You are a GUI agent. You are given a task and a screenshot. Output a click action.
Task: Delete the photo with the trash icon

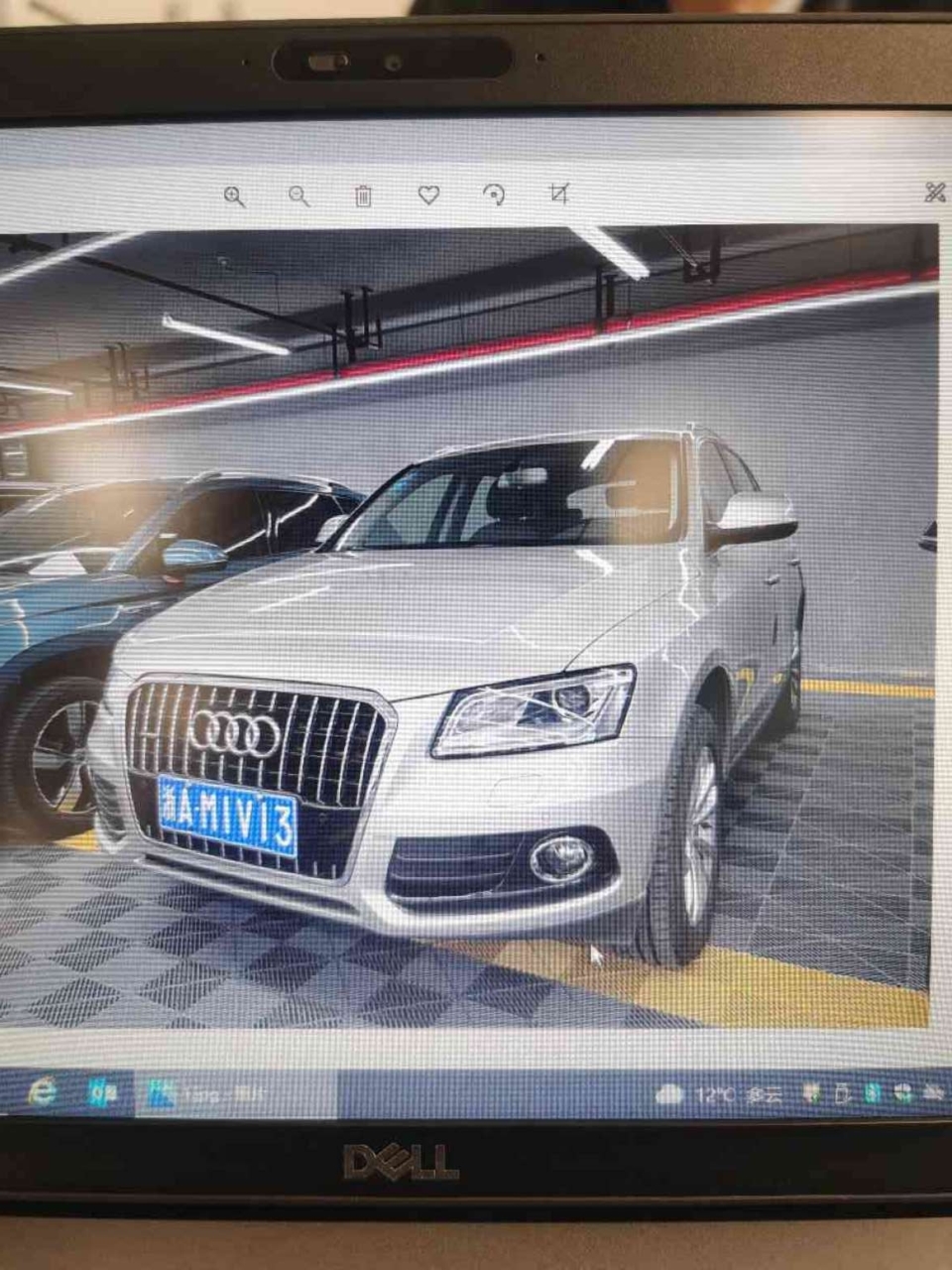(x=363, y=195)
